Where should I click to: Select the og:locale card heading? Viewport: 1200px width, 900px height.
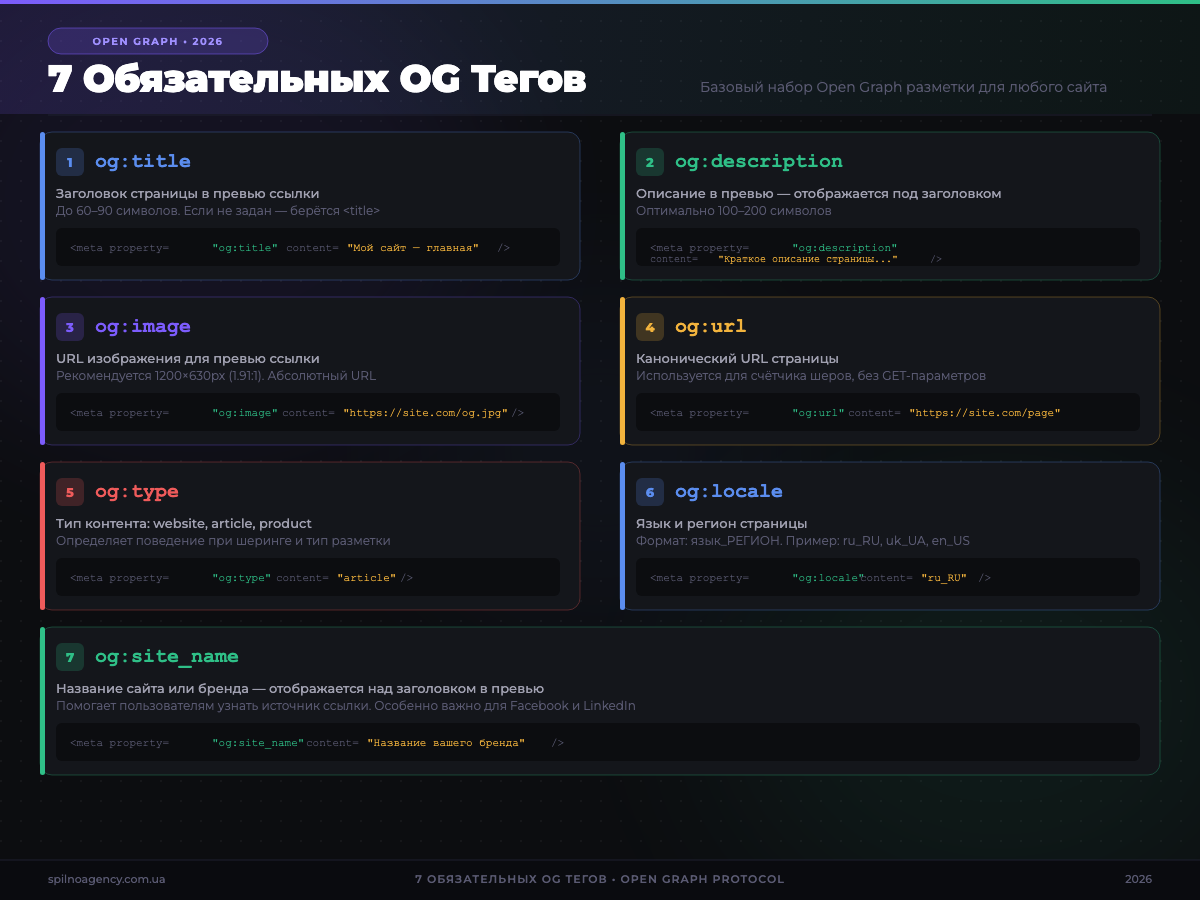729,491
